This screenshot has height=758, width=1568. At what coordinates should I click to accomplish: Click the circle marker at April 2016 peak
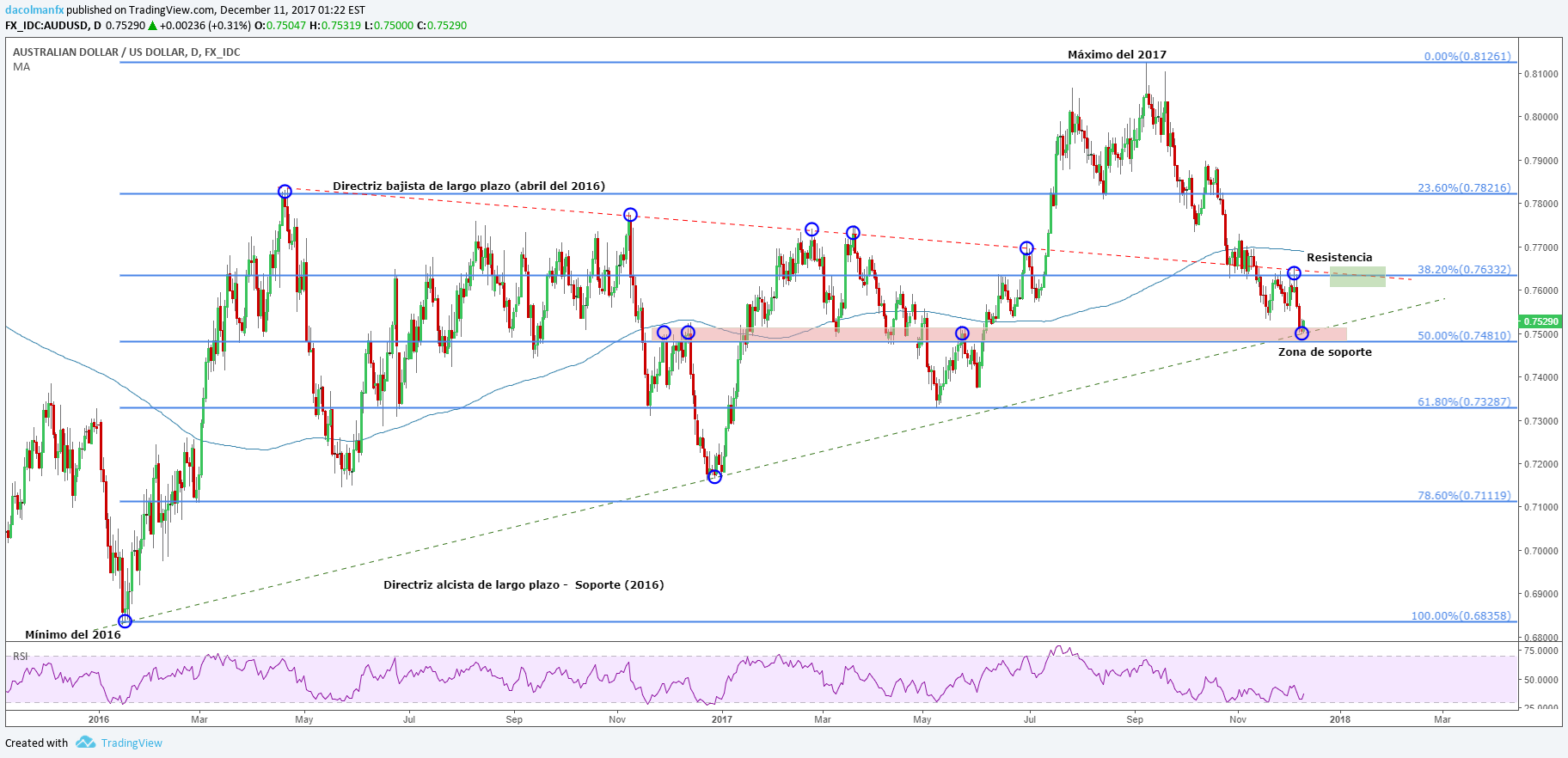(285, 192)
